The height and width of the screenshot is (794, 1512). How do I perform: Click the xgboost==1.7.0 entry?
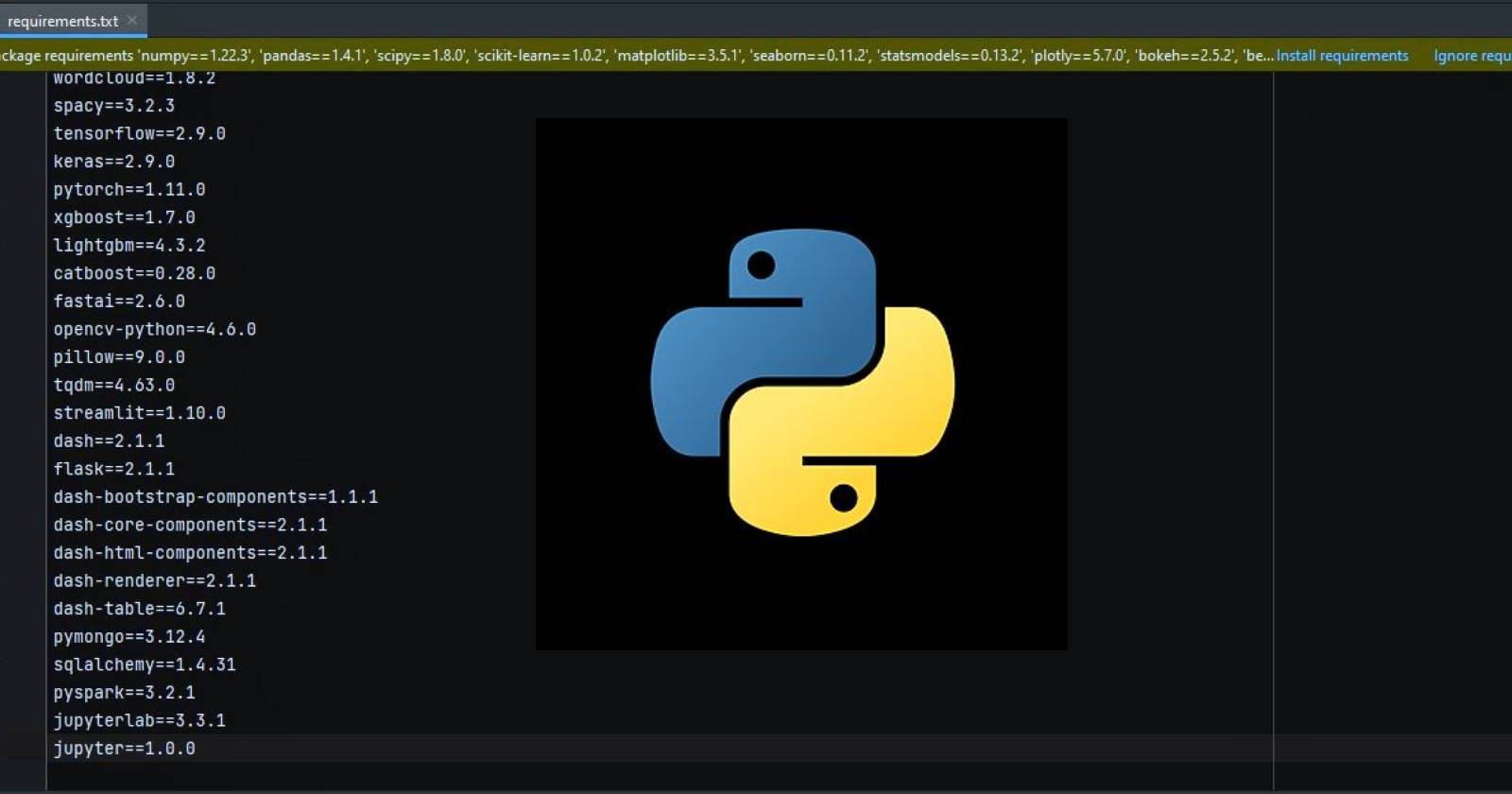[x=124, y=217]
